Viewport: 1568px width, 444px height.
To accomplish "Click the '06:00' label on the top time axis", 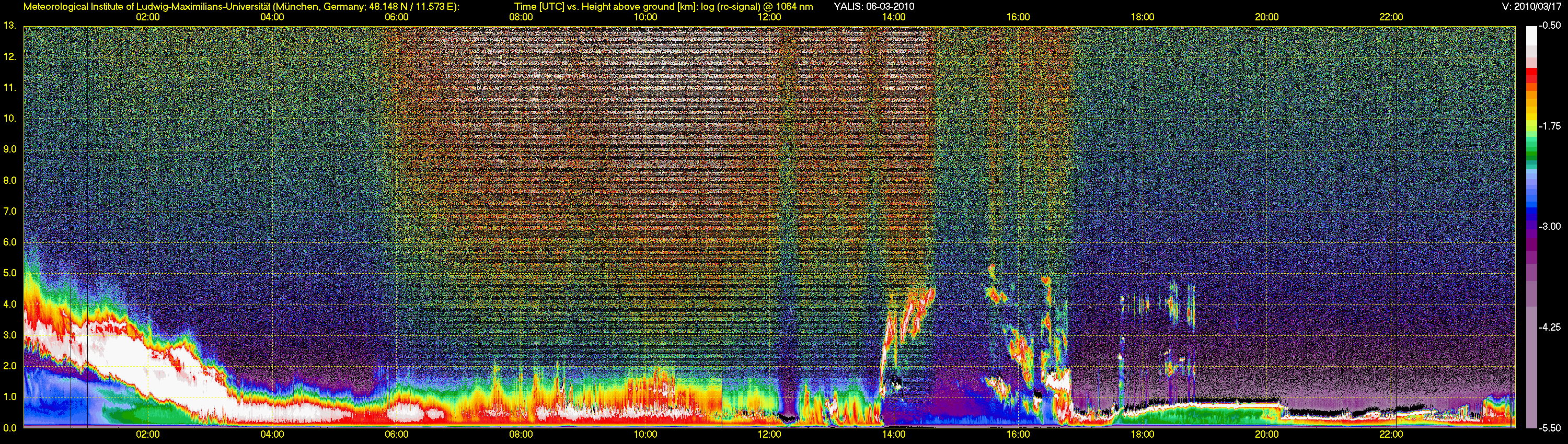I will 396,17.
